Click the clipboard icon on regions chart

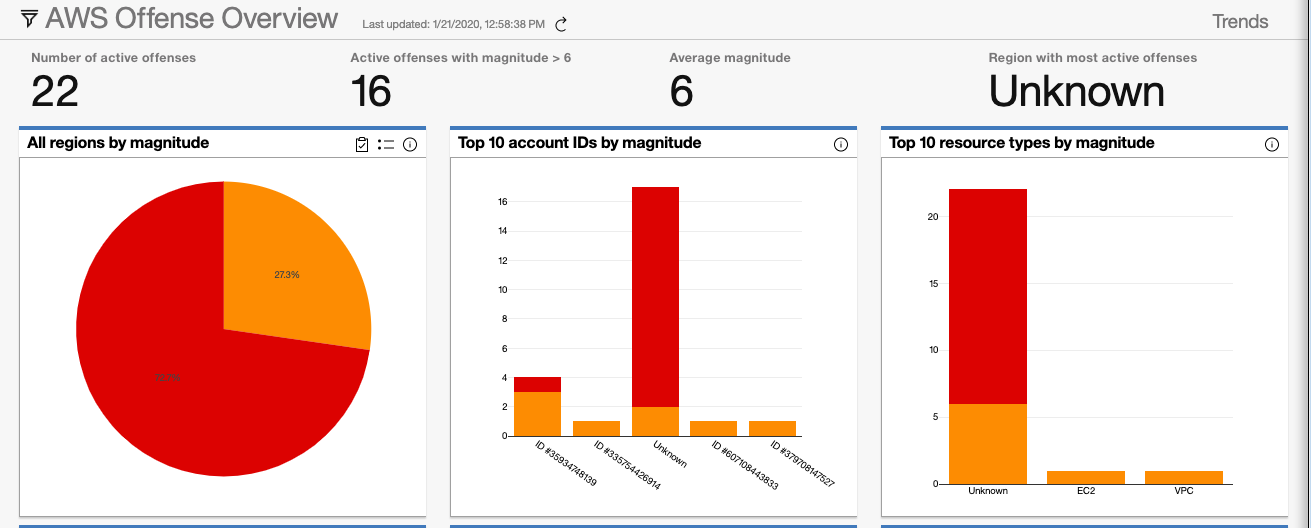coord(362,145)
